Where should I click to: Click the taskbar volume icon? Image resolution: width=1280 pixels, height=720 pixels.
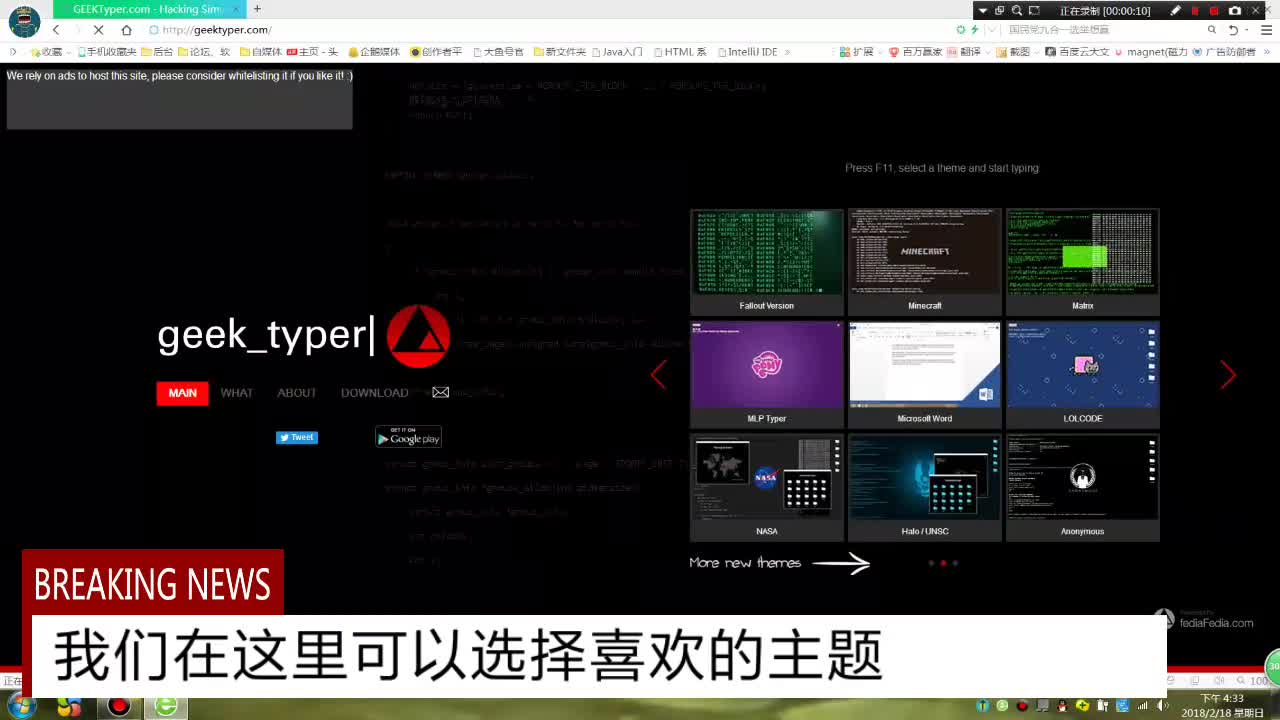1161,706
